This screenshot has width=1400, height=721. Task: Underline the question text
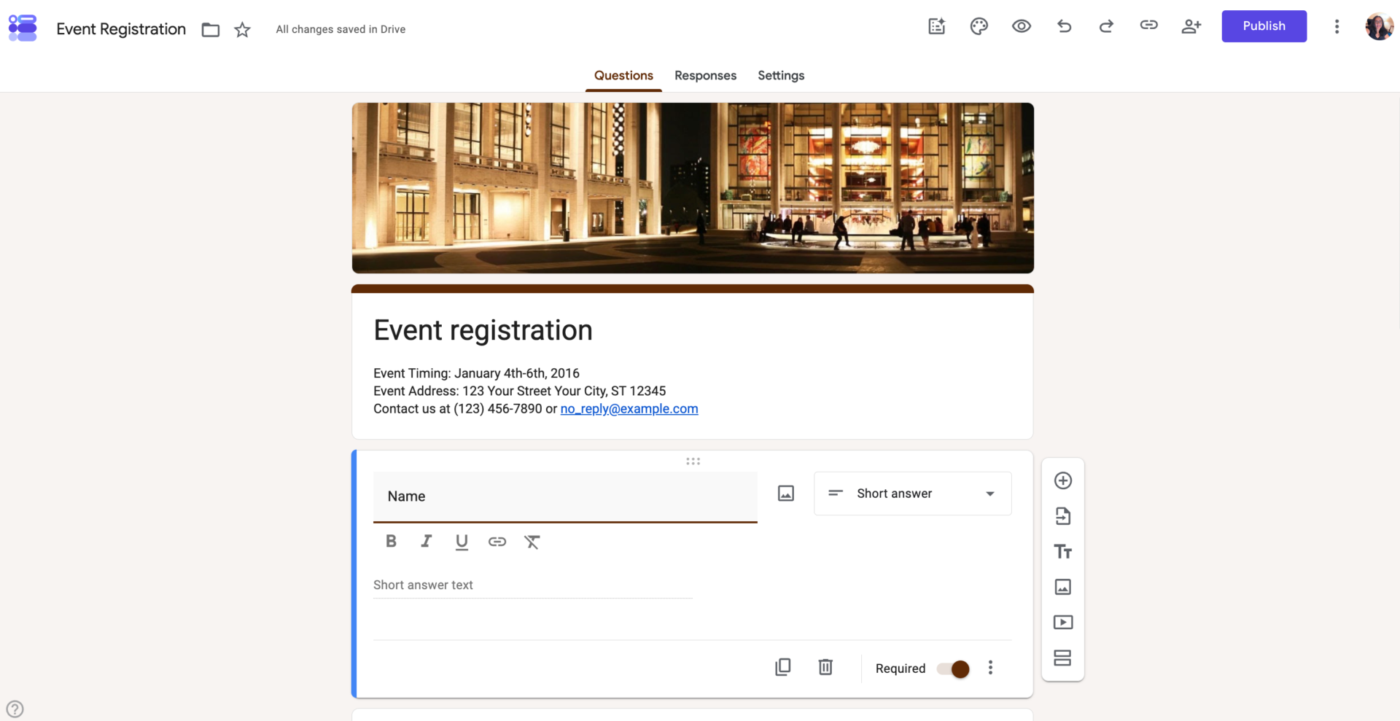coord(461,542)
